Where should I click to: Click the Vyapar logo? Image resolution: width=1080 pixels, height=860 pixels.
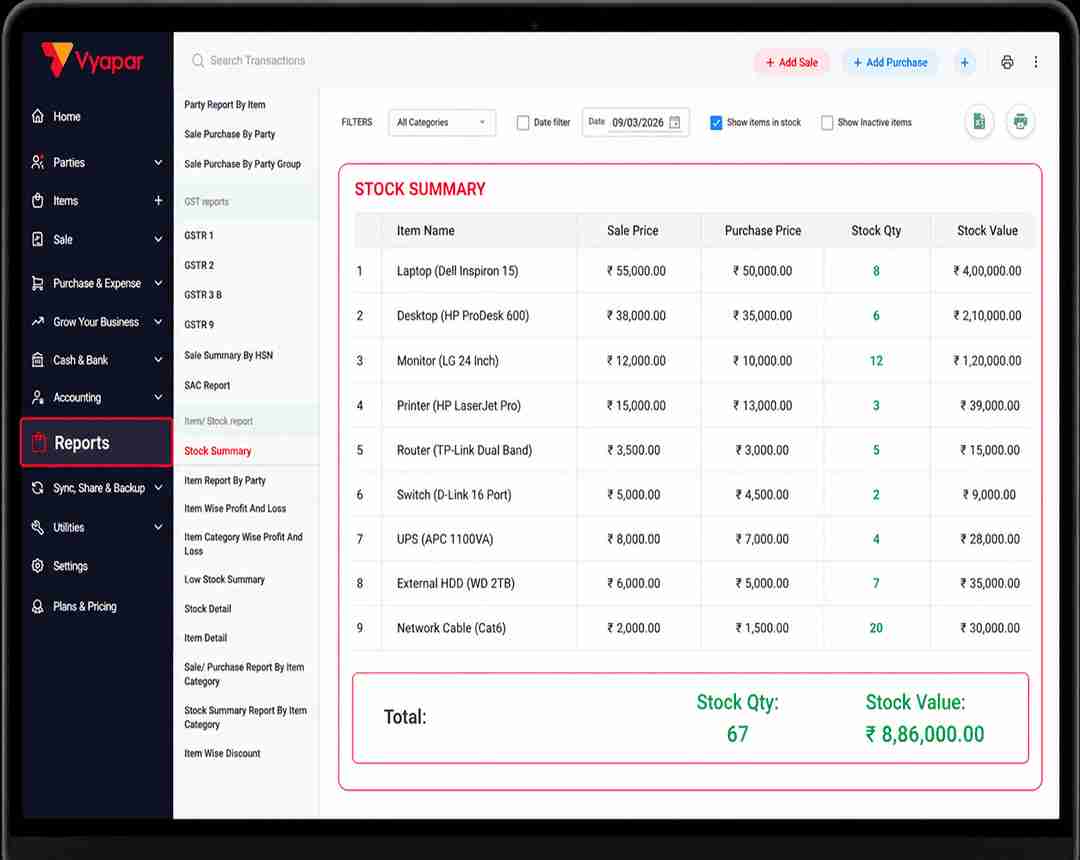pos(92,60)
